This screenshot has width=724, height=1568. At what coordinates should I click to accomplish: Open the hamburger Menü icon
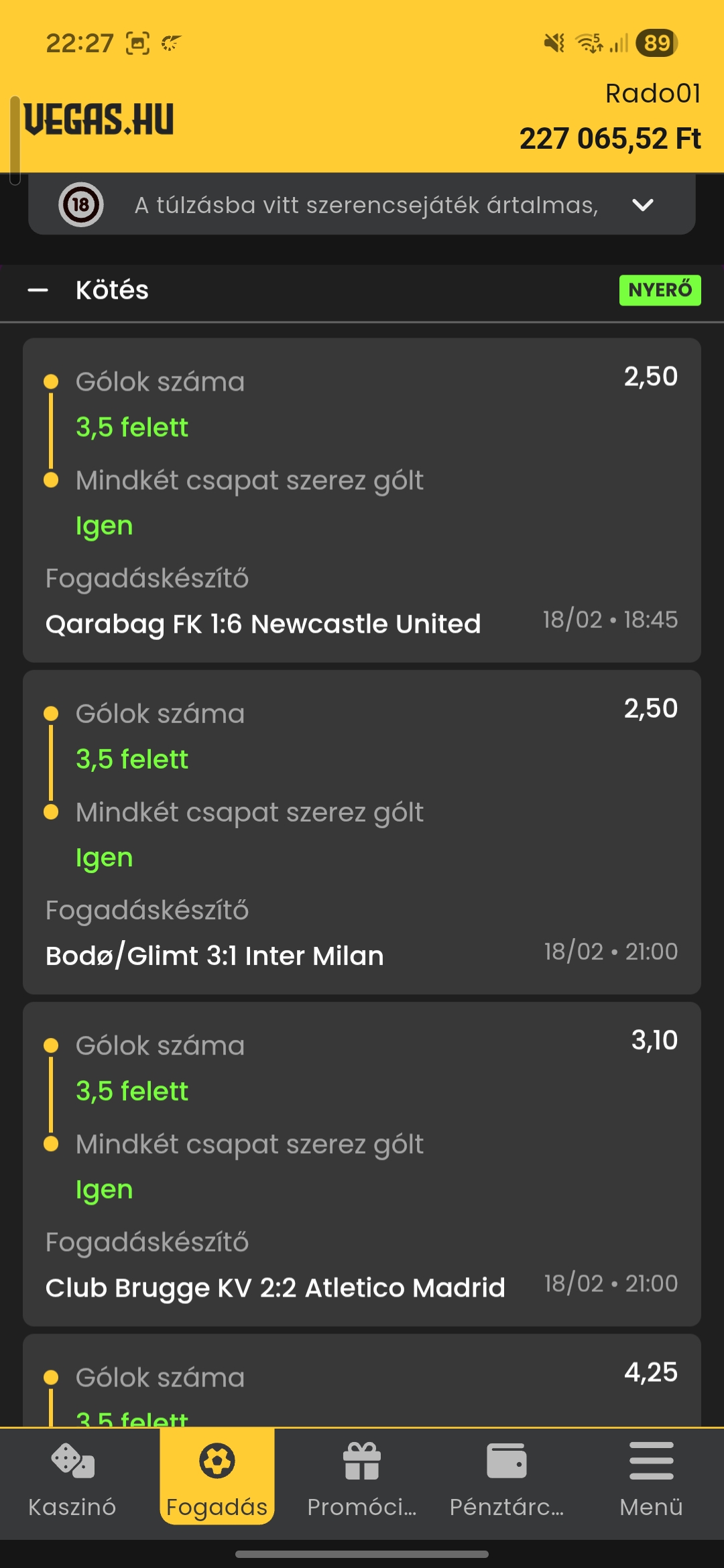point(652,1461)
